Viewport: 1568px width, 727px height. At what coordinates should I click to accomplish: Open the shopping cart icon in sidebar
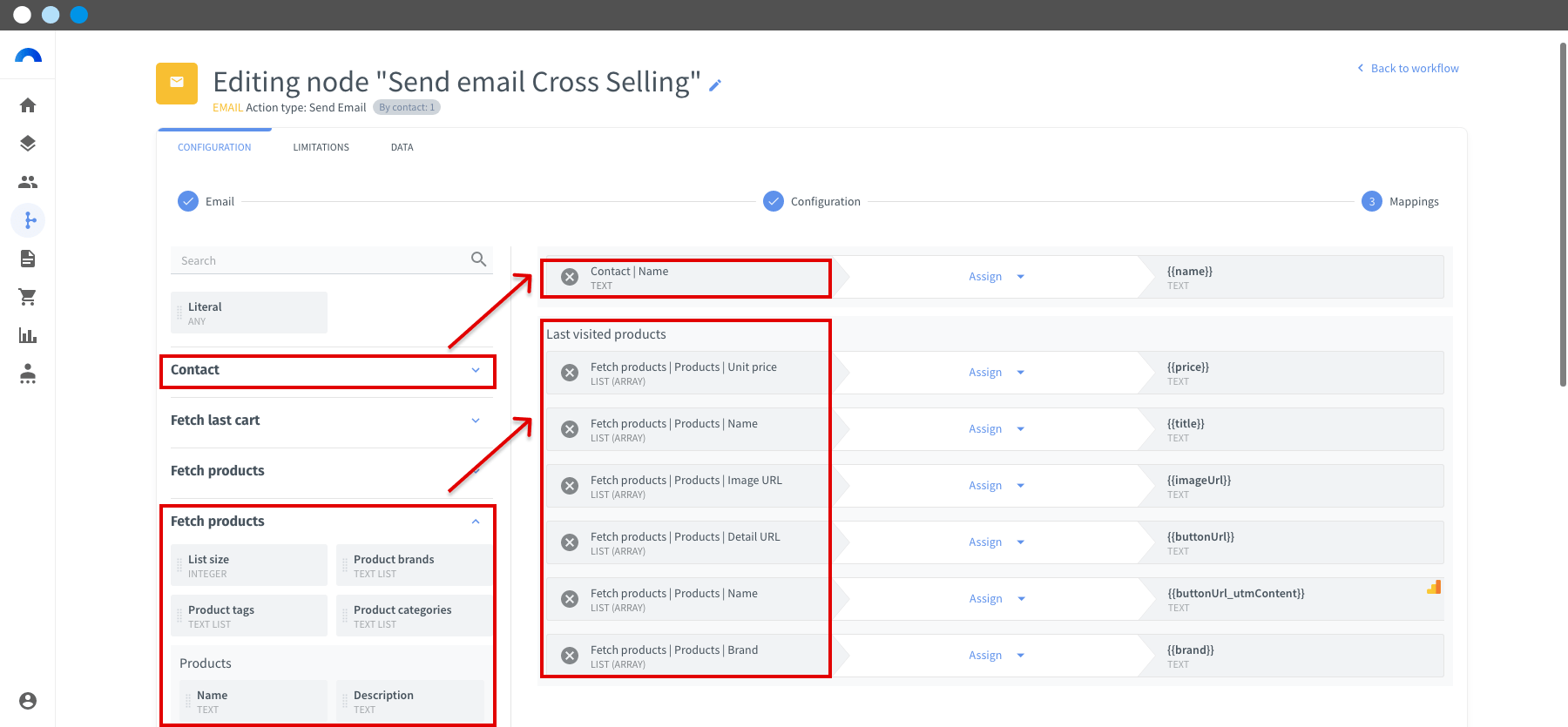coord(28,297)
